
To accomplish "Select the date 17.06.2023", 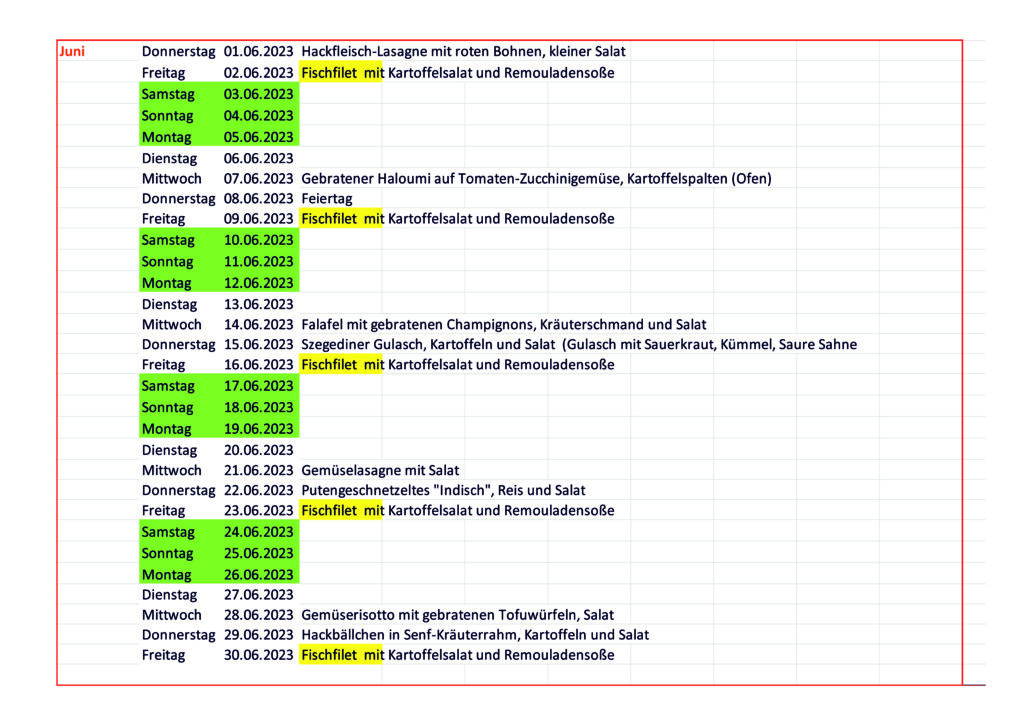I will pyautogui.click(x=258, y=386).
